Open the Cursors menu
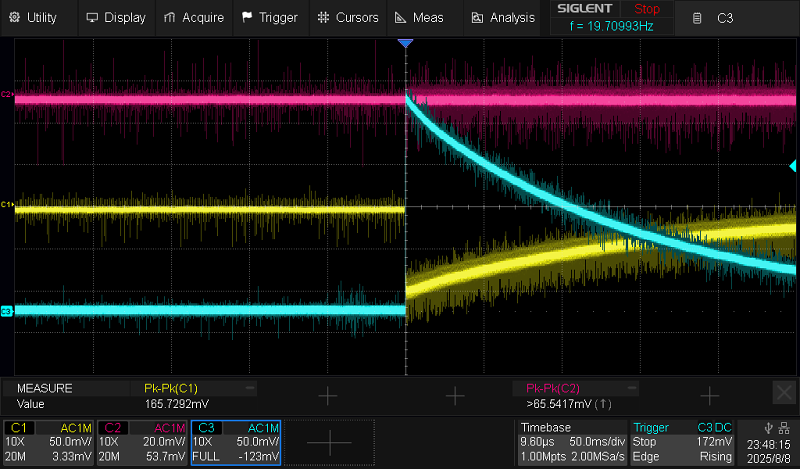The image size is (800, 469). coord(348,17)
